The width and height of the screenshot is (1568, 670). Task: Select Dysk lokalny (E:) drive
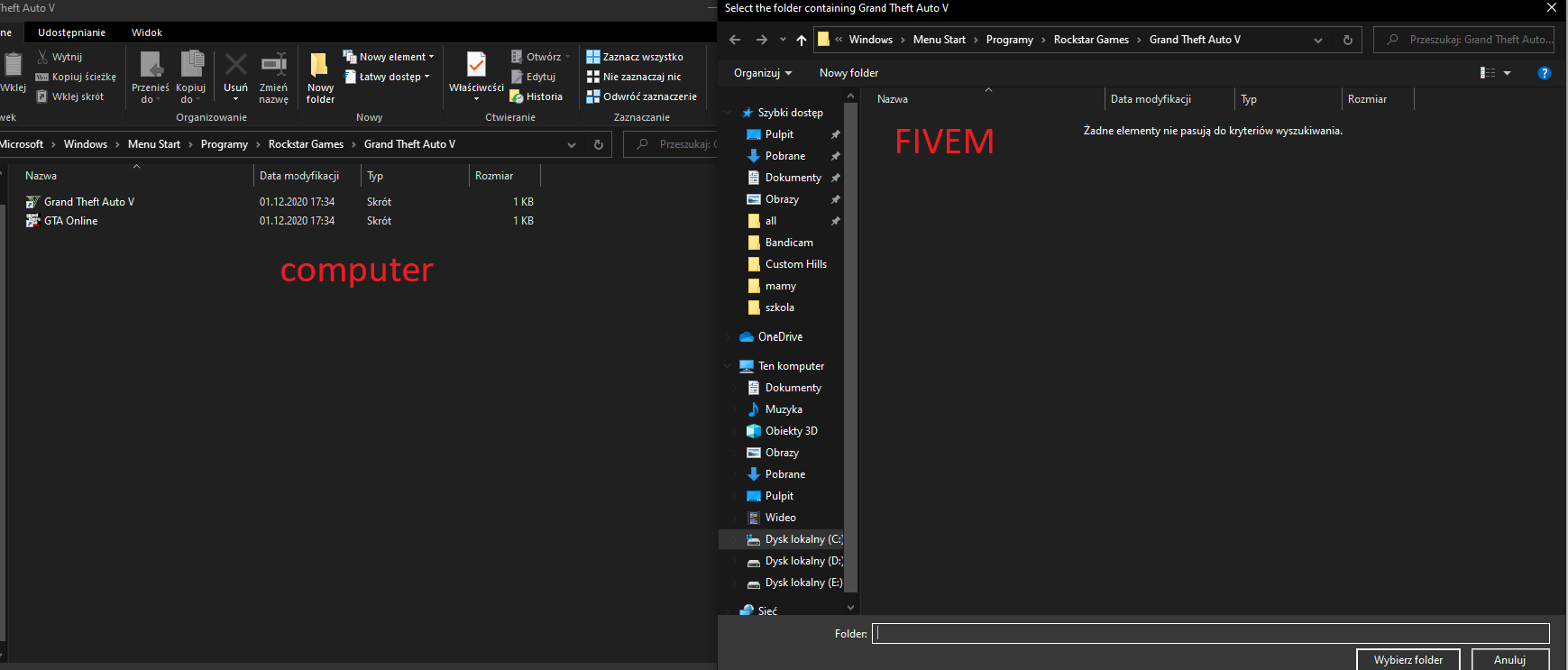pos(793,583)
